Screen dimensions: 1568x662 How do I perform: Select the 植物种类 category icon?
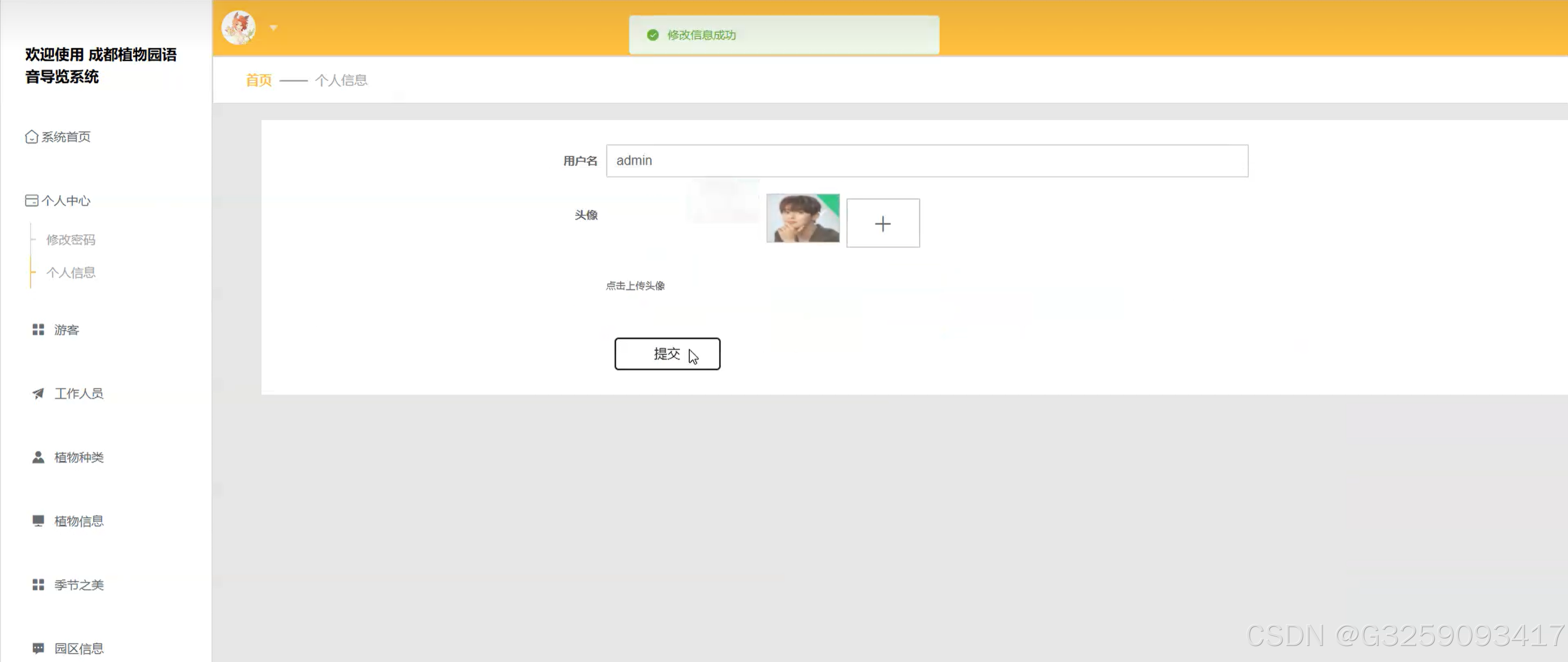point(38,457)
